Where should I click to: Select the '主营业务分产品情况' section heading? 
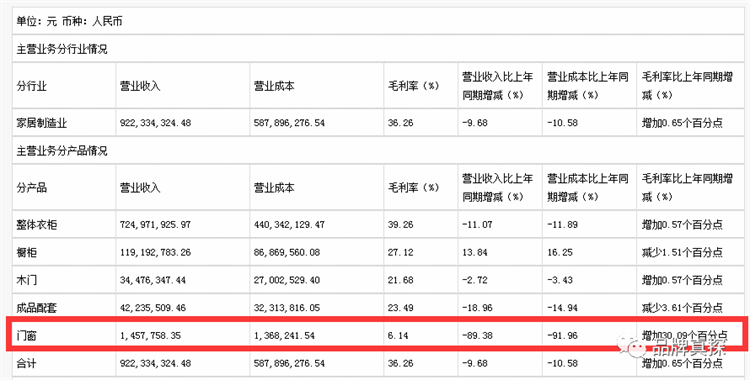(x=62, y=151)
